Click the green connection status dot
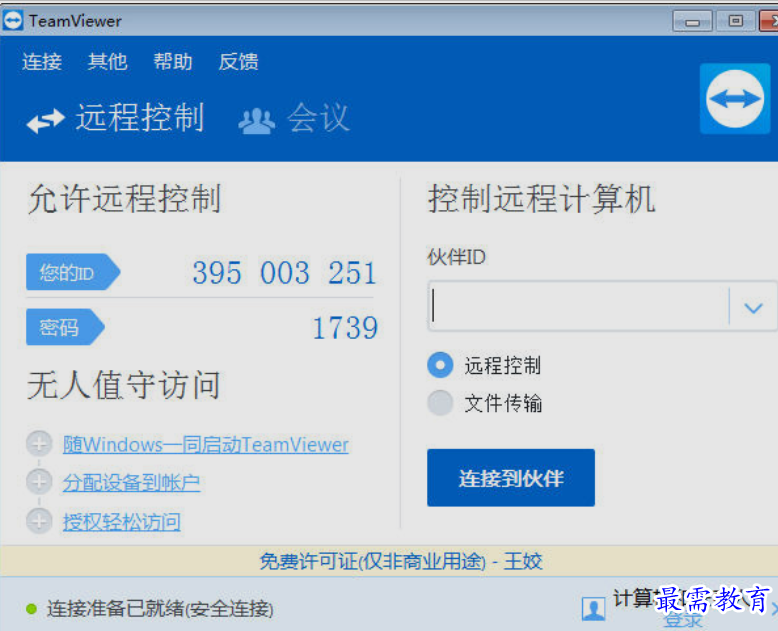 (31, 609)
